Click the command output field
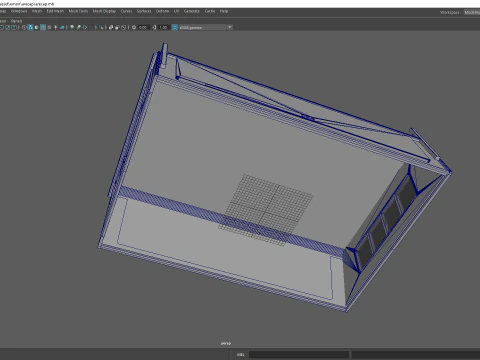Screen dimensions: 480x360 (x=416, y=354)
